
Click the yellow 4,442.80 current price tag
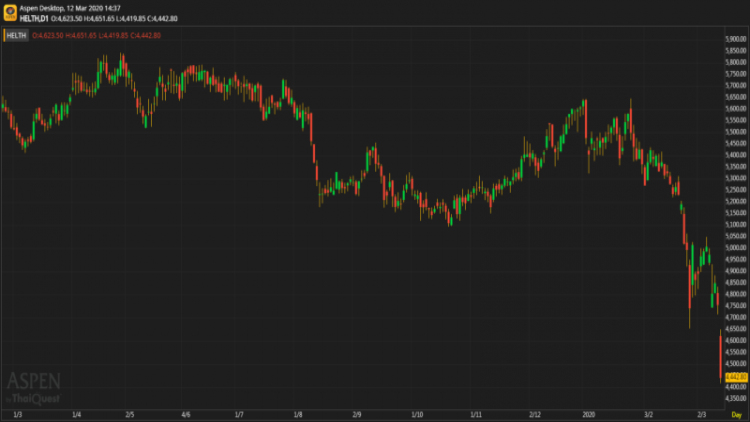(736, 377)
